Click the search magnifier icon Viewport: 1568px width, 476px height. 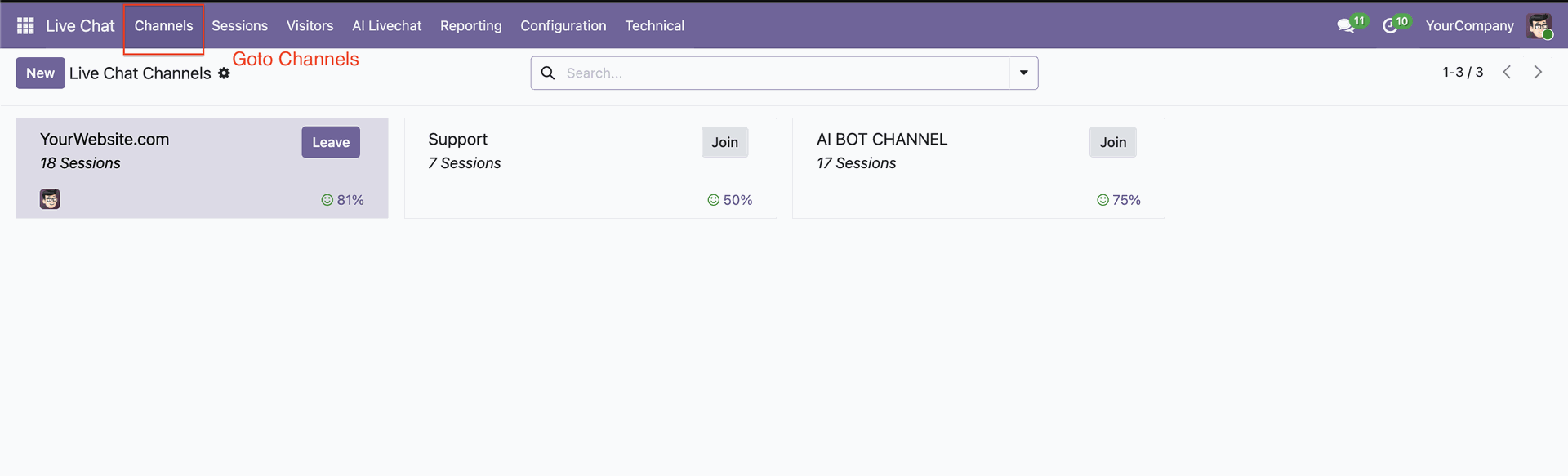(548, 73)
